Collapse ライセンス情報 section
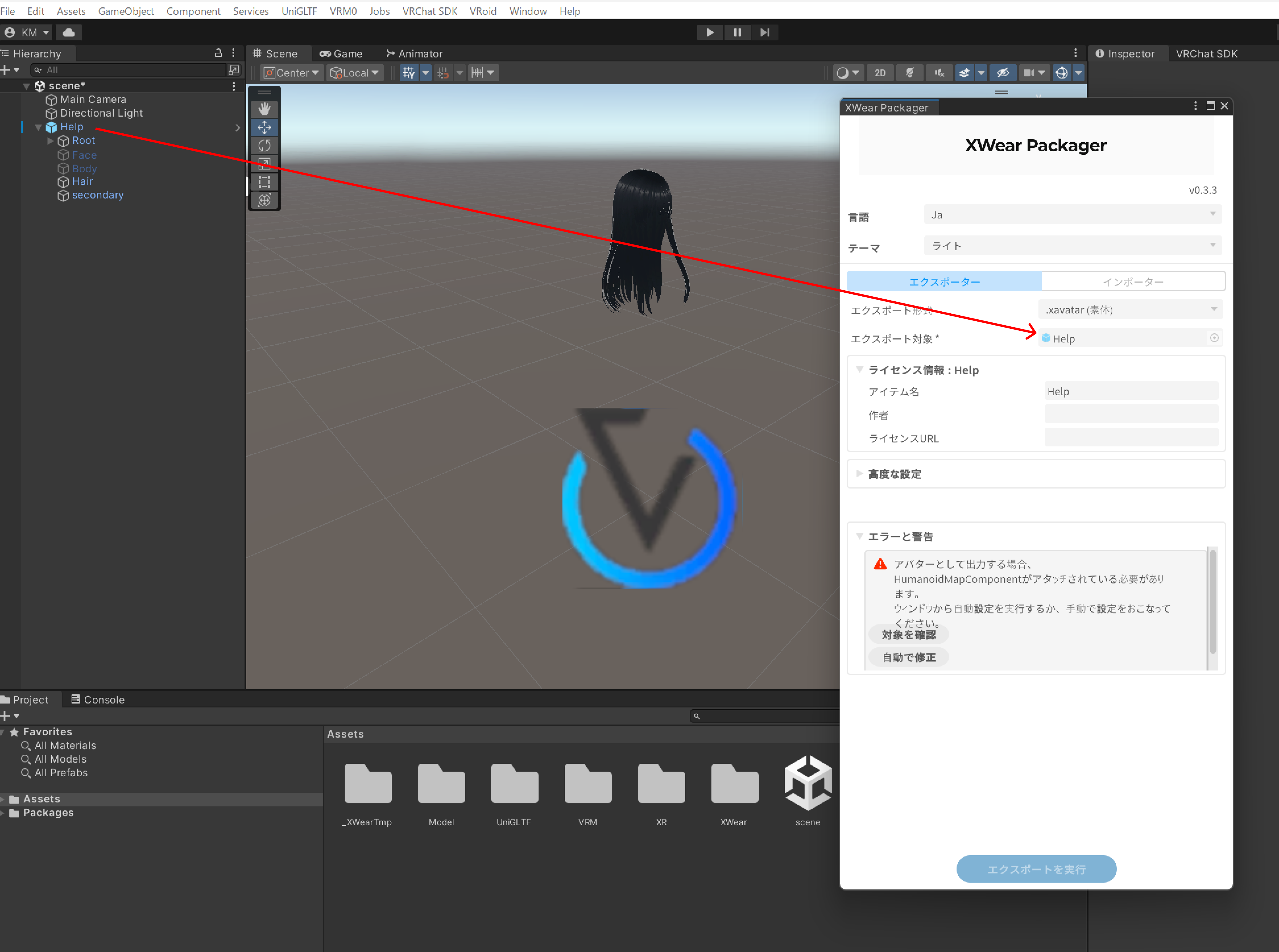 [860, 370]
